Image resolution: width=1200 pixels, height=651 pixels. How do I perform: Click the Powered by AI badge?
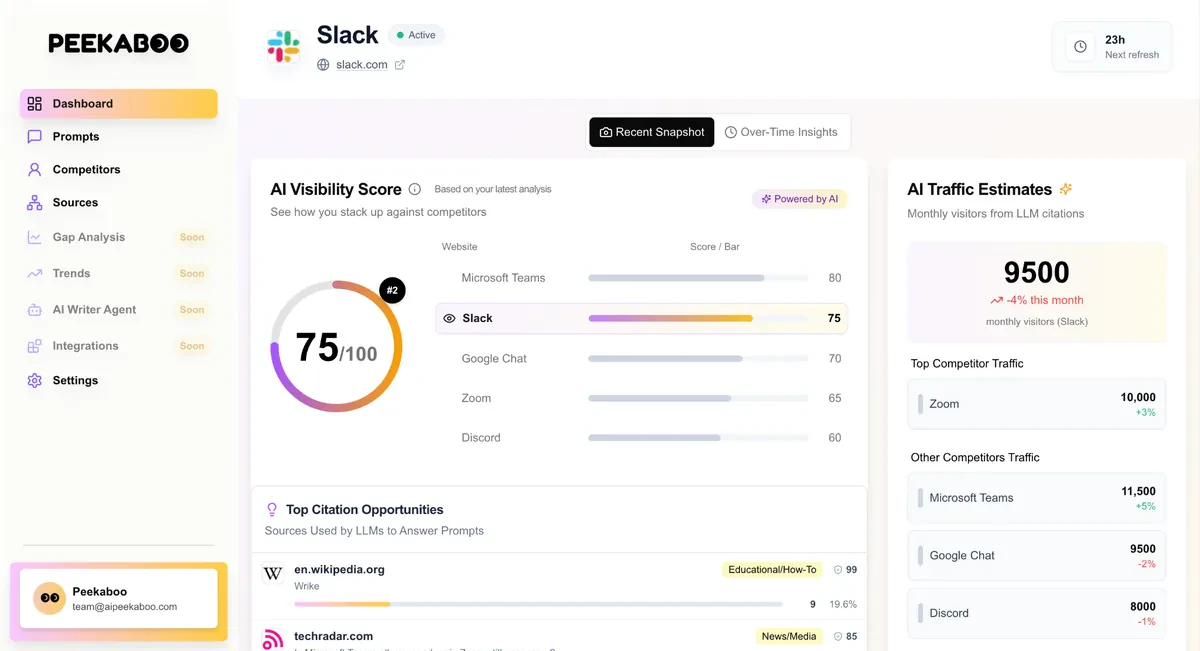coord(800,198)
